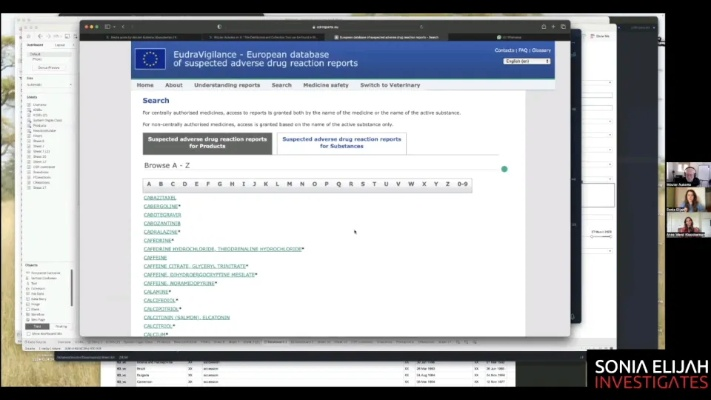Select the 0-9 browse filter
This screenshot has height=400, width=711.
461,184
